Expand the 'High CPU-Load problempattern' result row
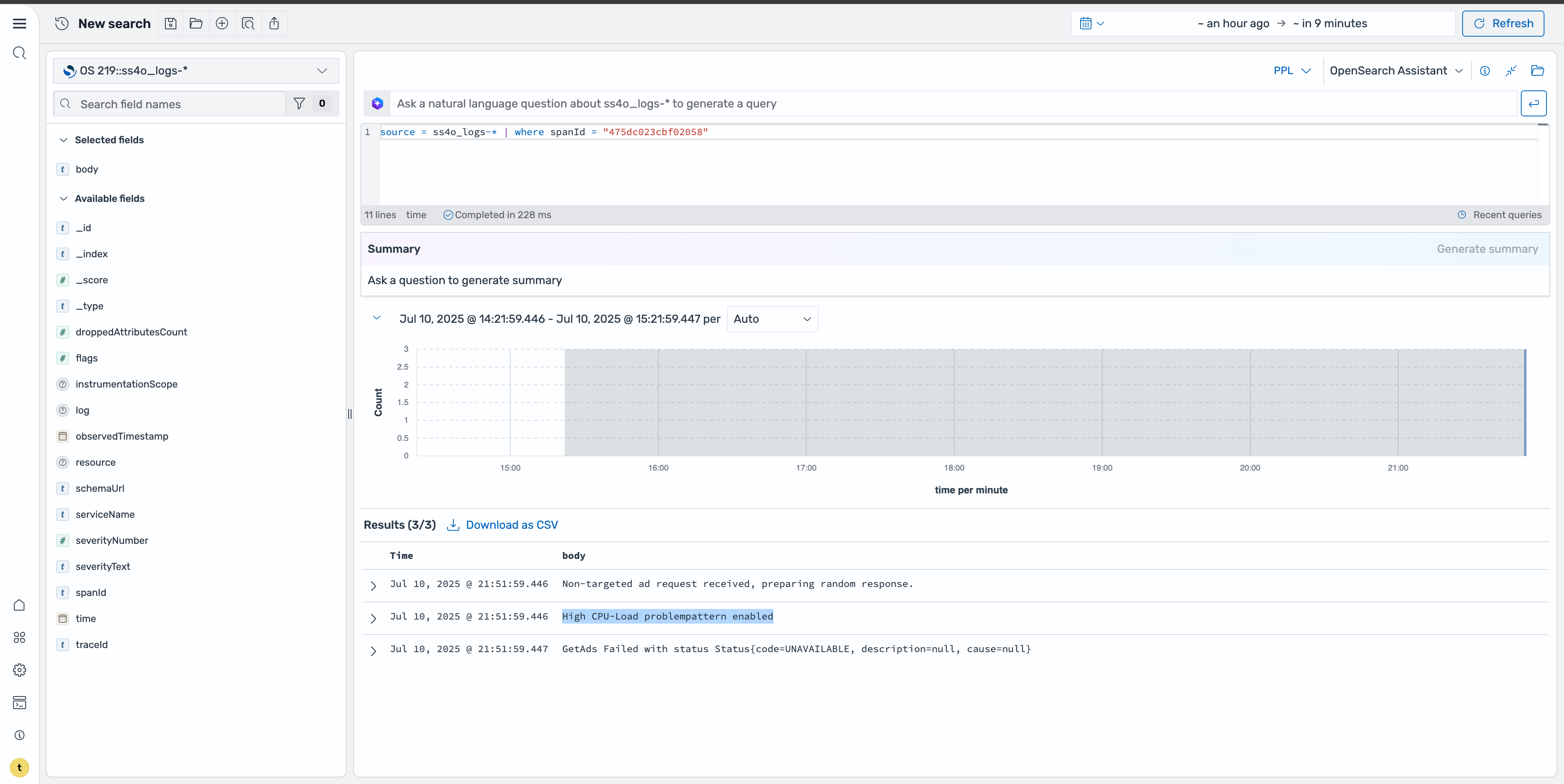This screenshot has height=784, width=1564. (x=373, y=618)
